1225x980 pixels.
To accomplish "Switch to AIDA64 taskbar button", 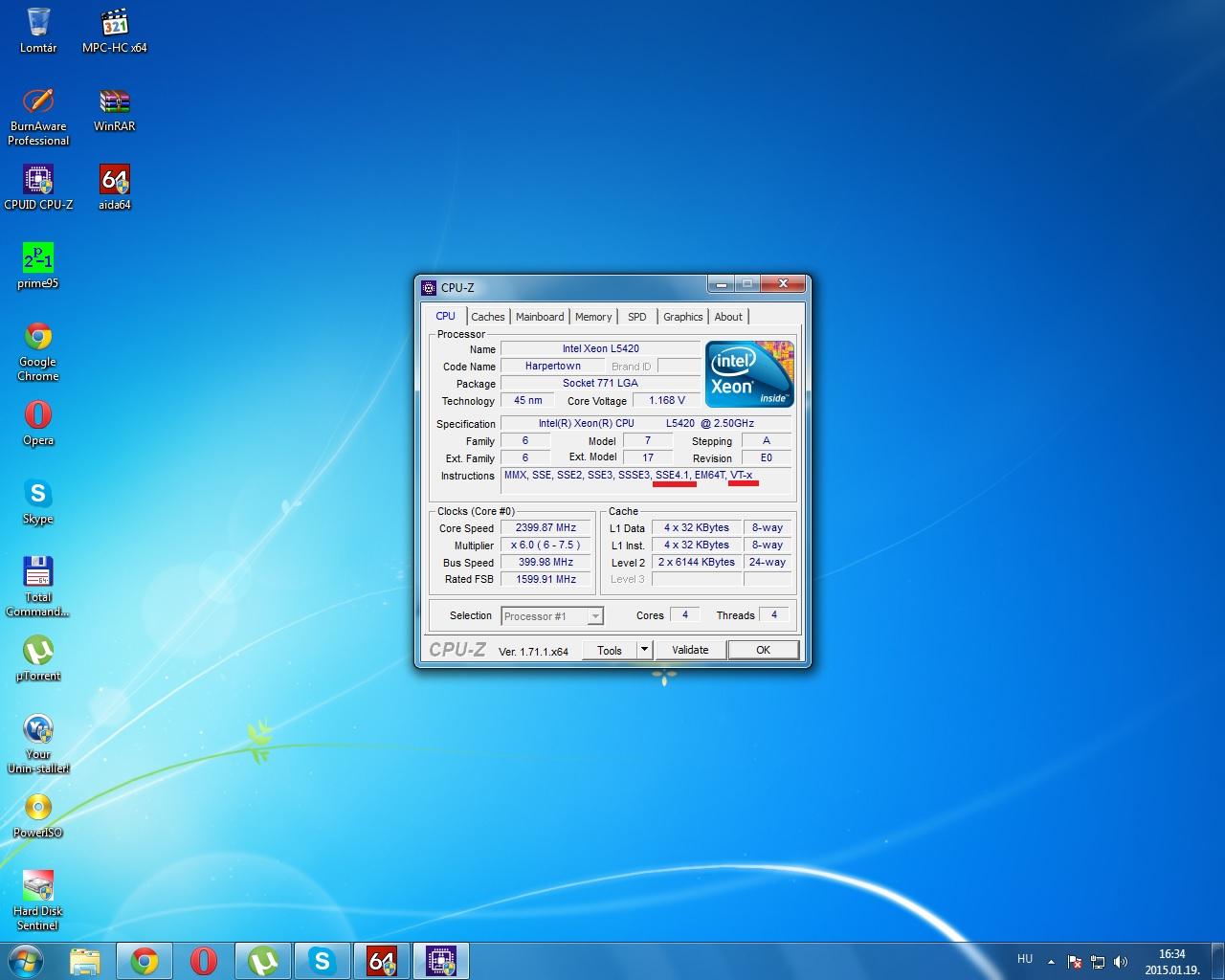I will pyautogui.click(x=382, y=961).
